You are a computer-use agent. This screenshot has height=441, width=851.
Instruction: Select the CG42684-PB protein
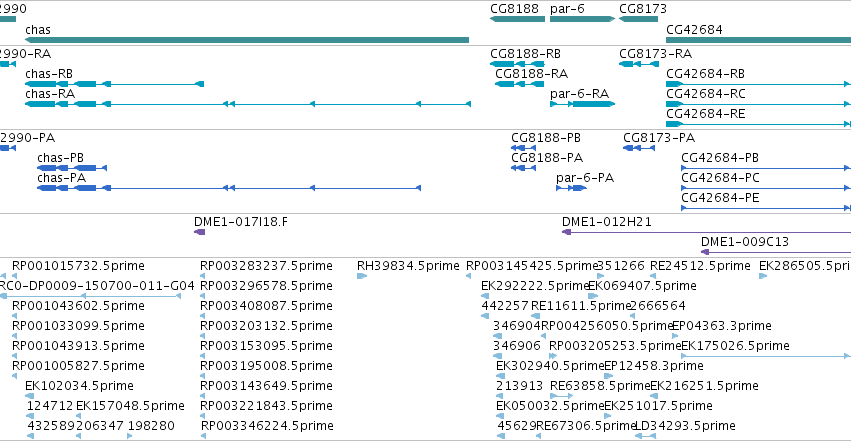pos(766,168)
